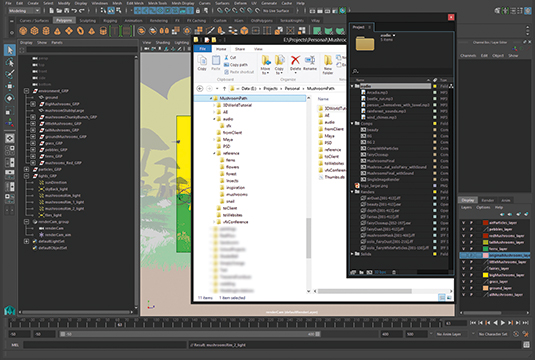Pick the Lasso Select tool in Maya toolbox

click(x=10, y=62)
